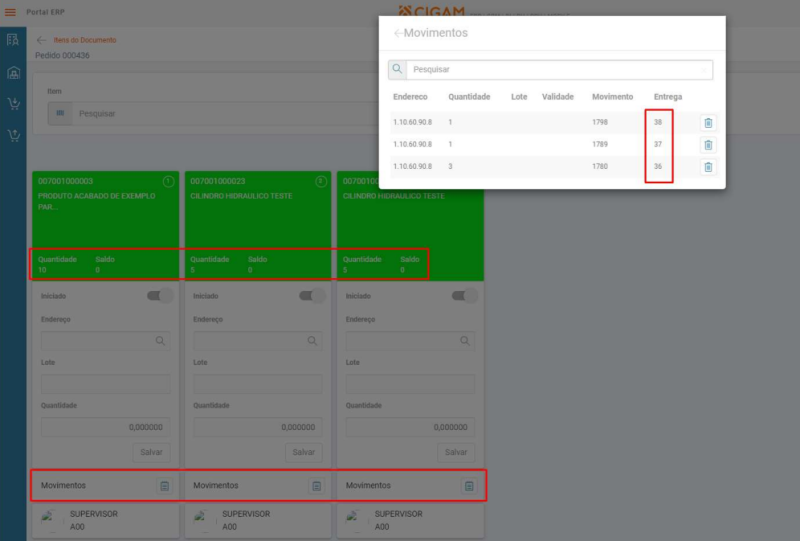Focus the Lote field on the rightmost card
This screenshot has height=541, width=800.
coord(410,384)
